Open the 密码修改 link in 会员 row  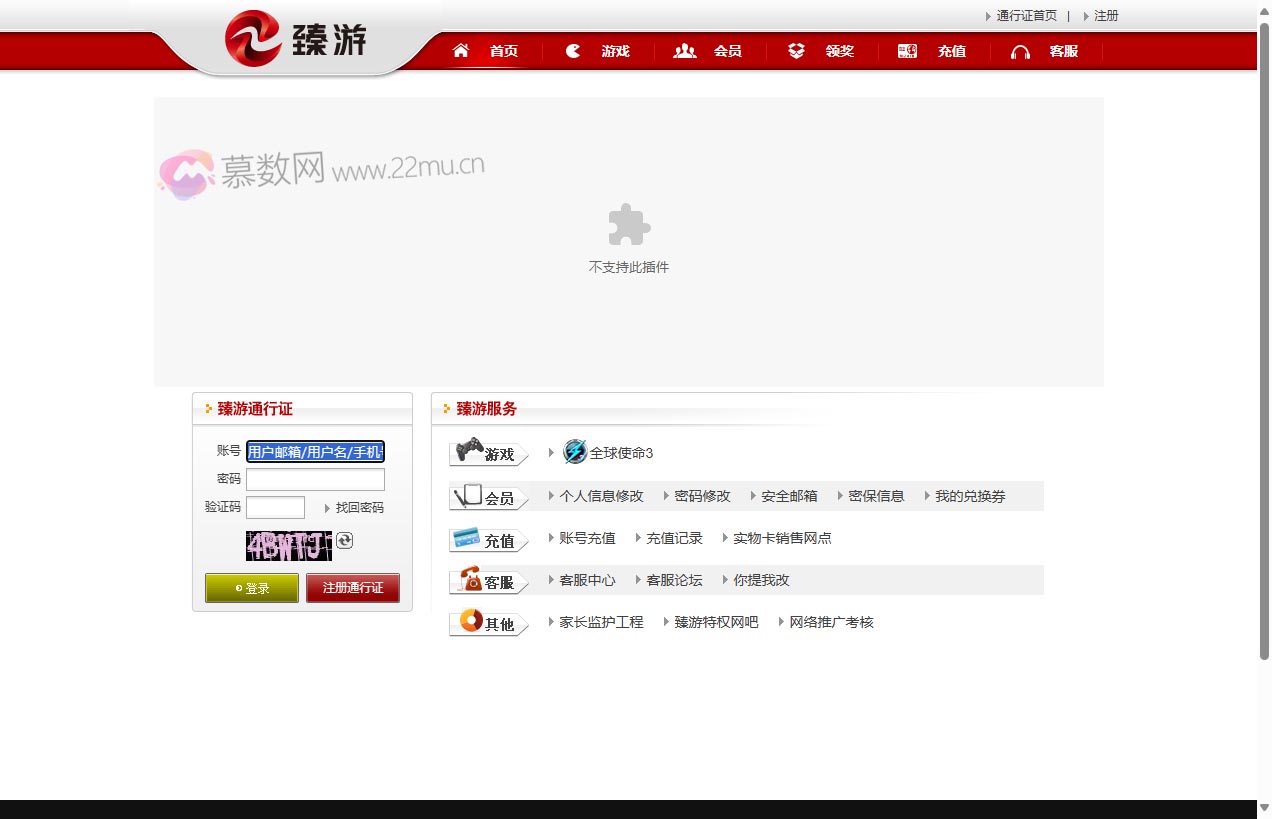pos(702,495)
